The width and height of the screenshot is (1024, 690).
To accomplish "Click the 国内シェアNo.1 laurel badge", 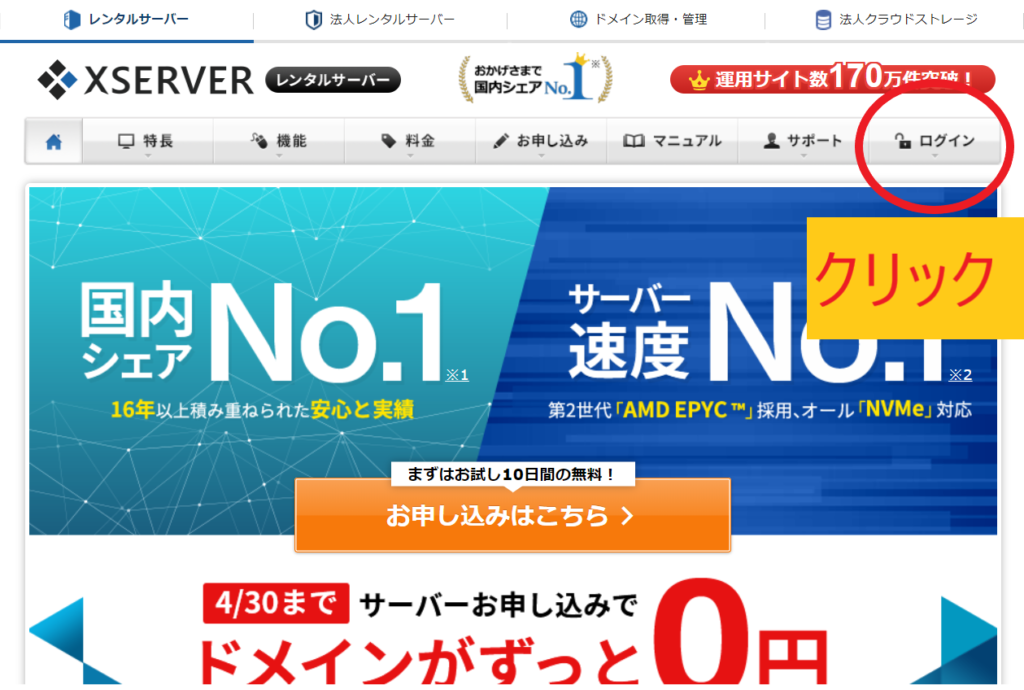I will [x=536, y=78].
